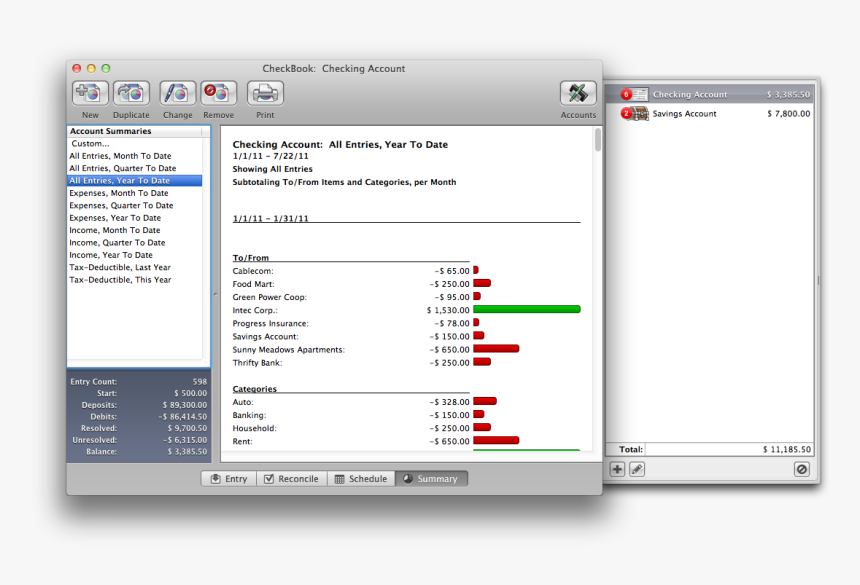Viewport: 860px width, 585px height.
Task: Click the Change entry toolbar icon
Action: click(x=178, y=94)
